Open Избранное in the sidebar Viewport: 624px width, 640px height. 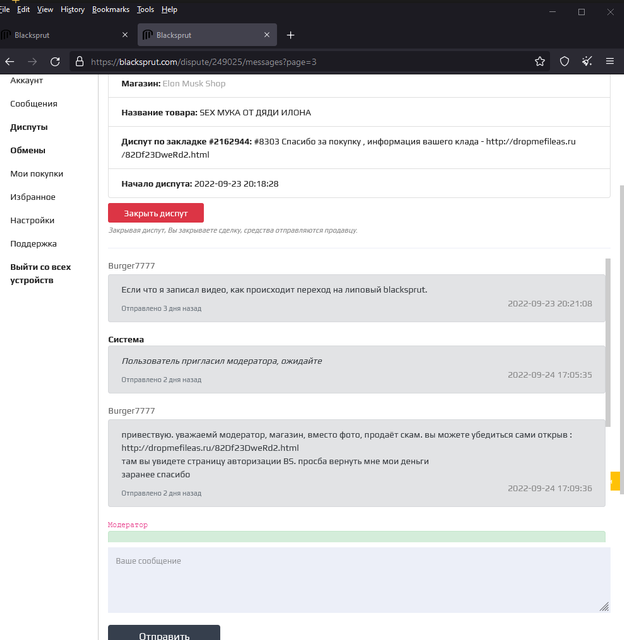pyautogui.click(x=33, y=197)
